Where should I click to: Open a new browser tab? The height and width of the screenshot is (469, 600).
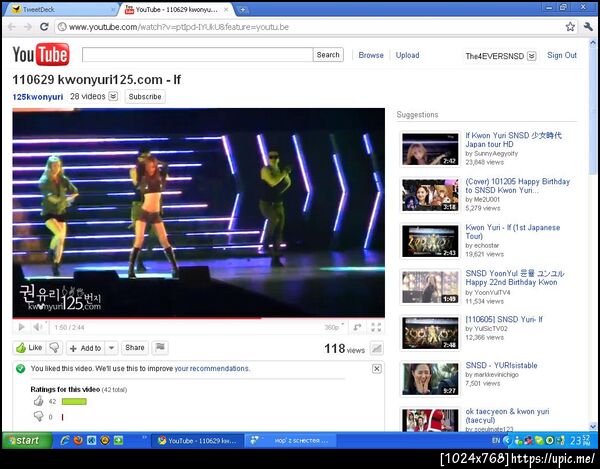pos(242,10)
